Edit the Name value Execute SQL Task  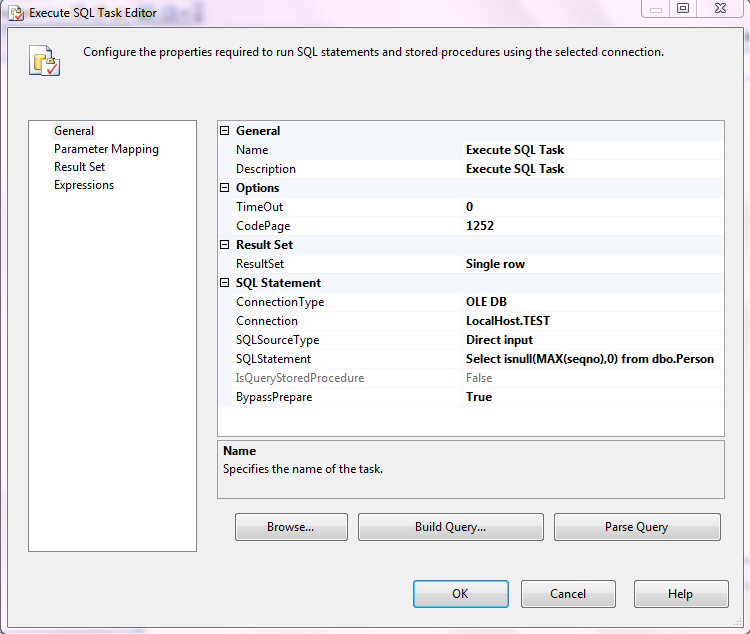tap(593, 150)
